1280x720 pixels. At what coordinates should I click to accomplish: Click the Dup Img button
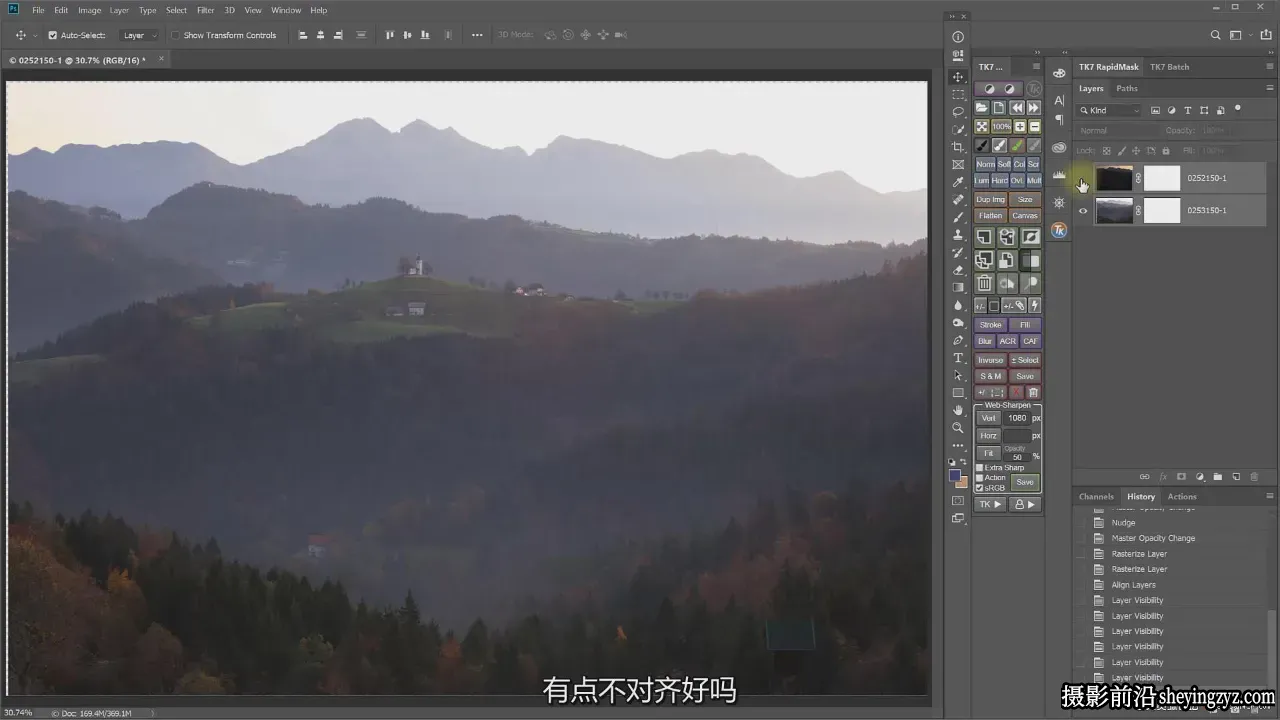(990, 199)
